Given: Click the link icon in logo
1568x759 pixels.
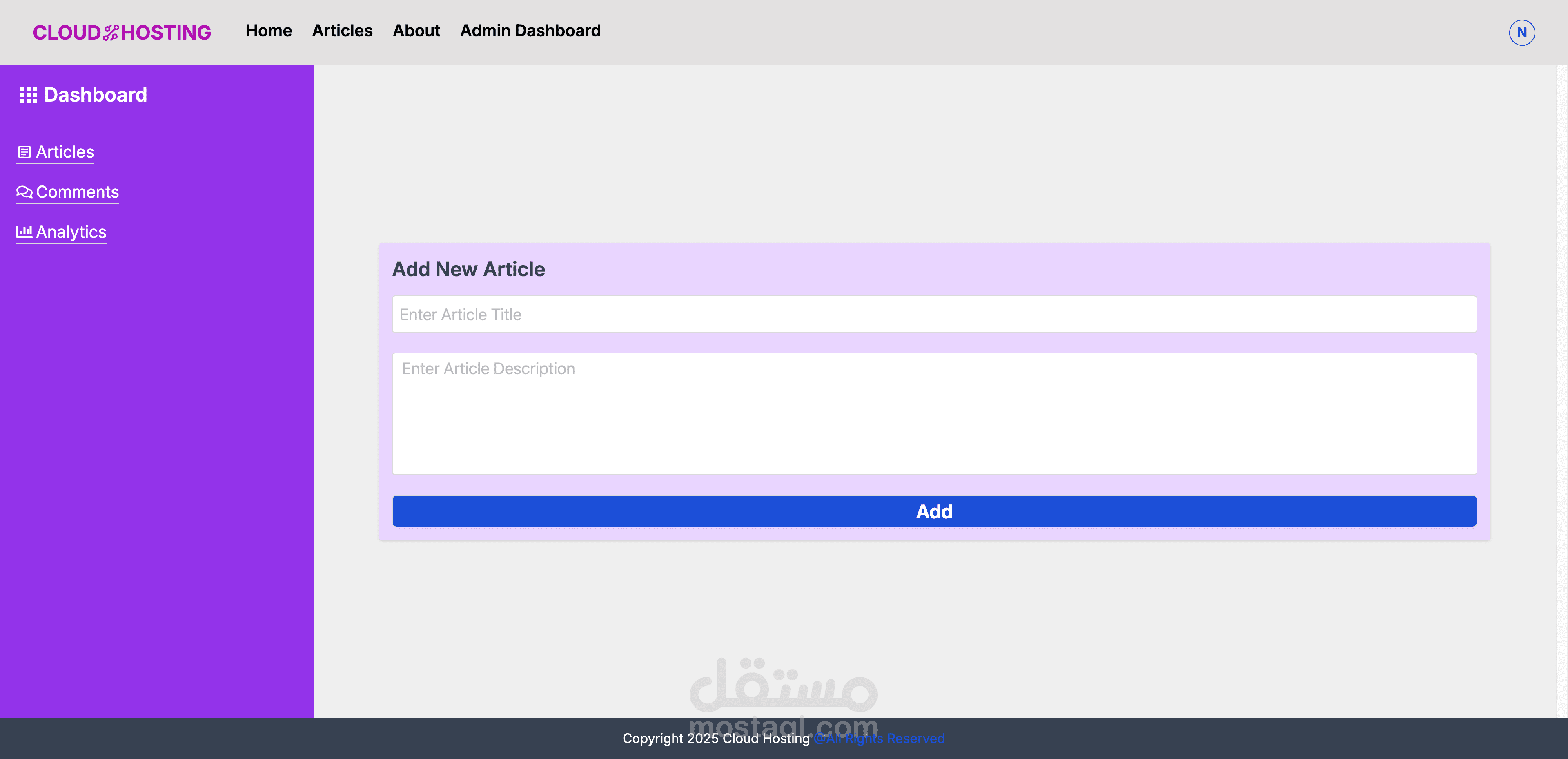Looking at the screenshot, I should pyautogui.click(x=111, y=32).
